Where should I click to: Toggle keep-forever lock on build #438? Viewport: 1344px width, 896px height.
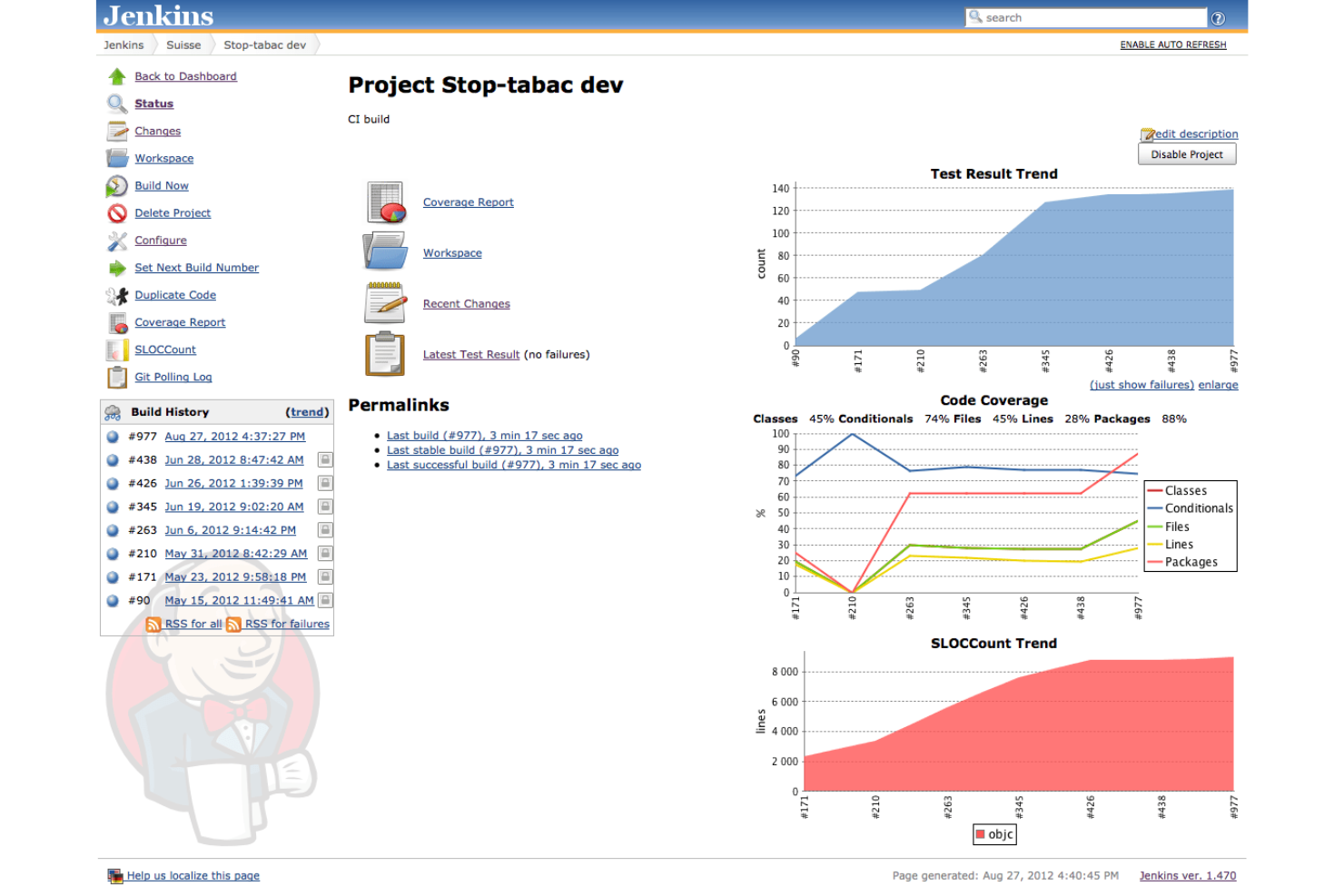pos(324,459)
